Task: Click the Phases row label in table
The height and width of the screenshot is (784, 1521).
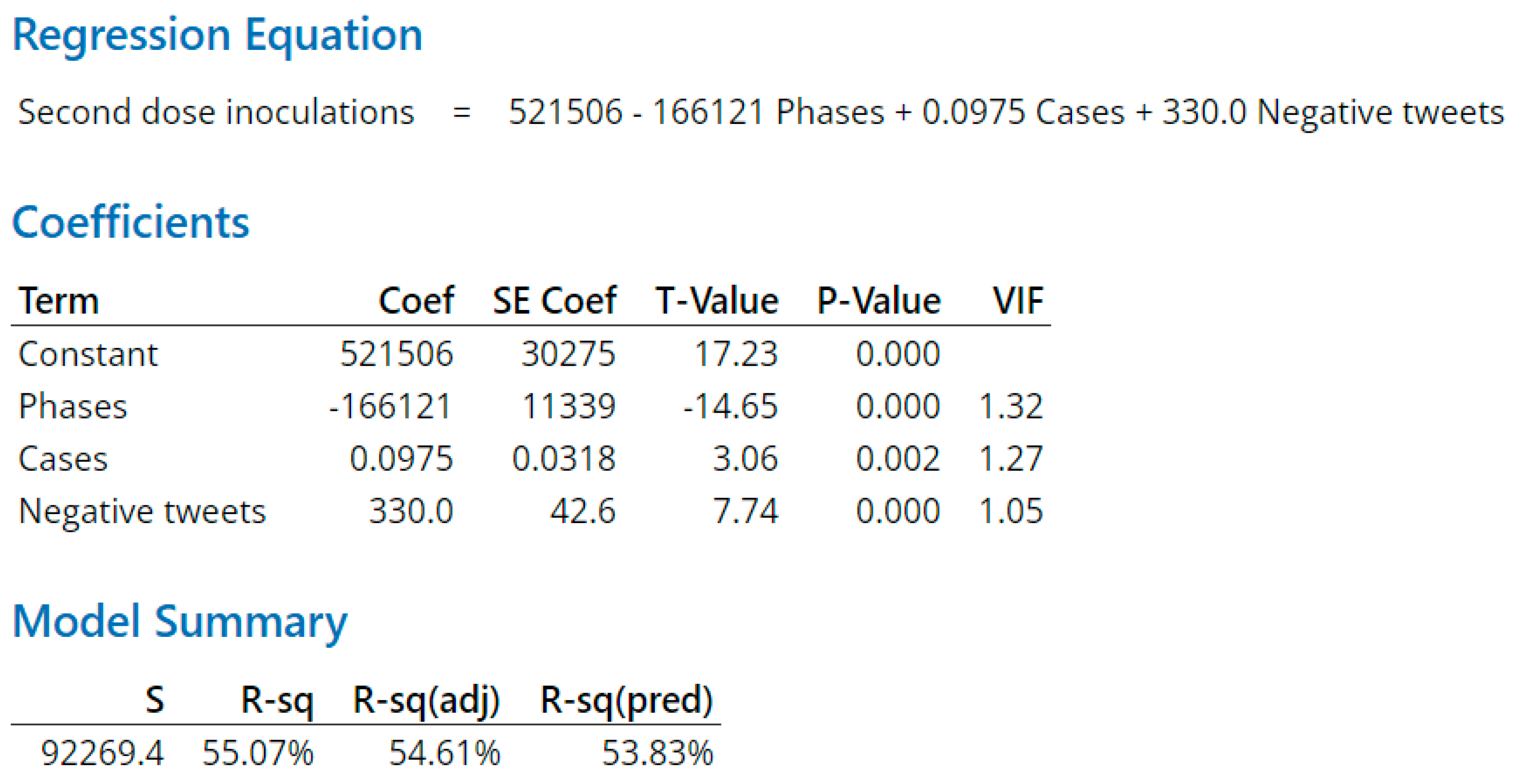Action: 73,406
